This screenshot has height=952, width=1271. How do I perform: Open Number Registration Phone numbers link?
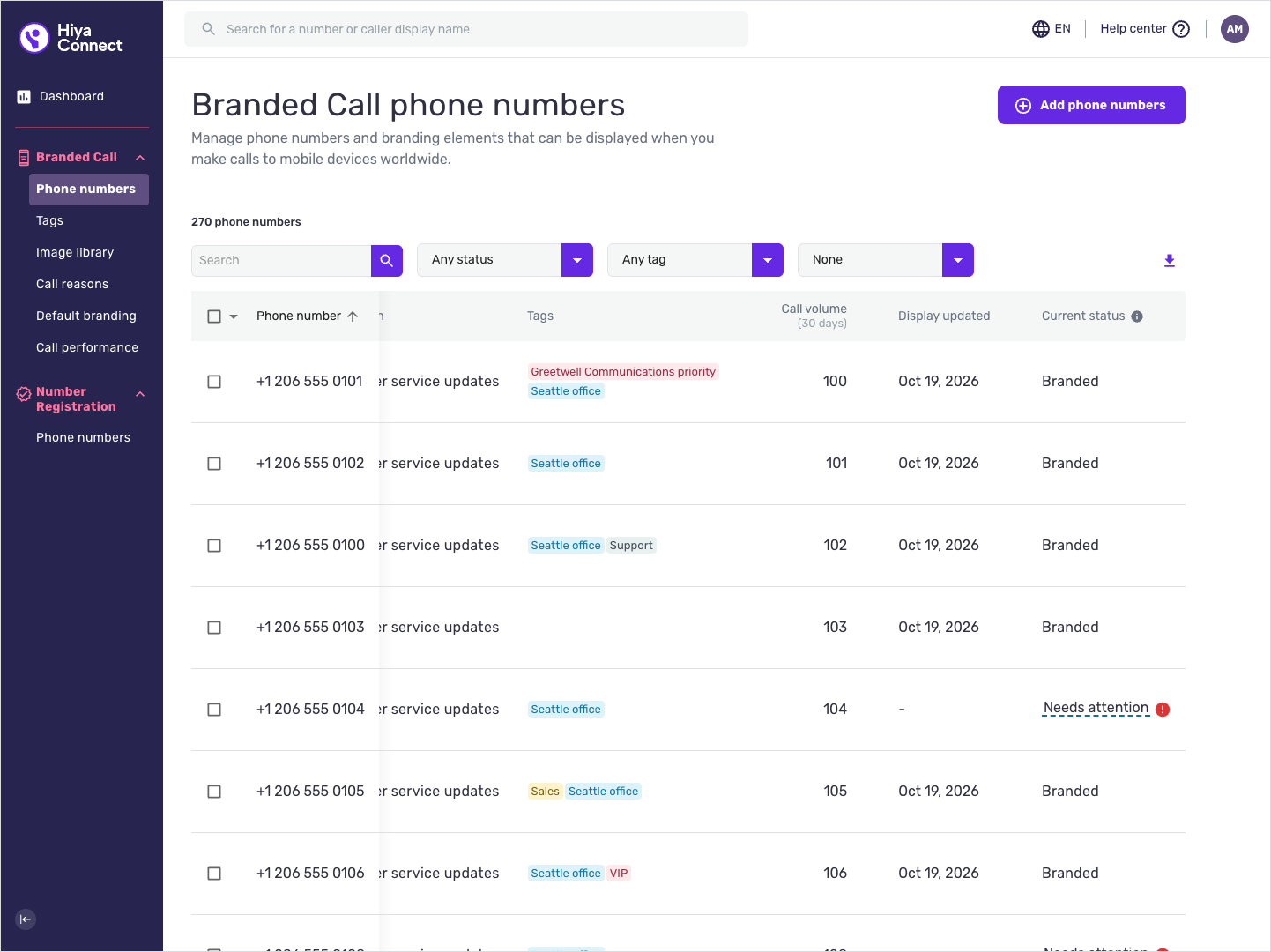[x=83, y=438]
